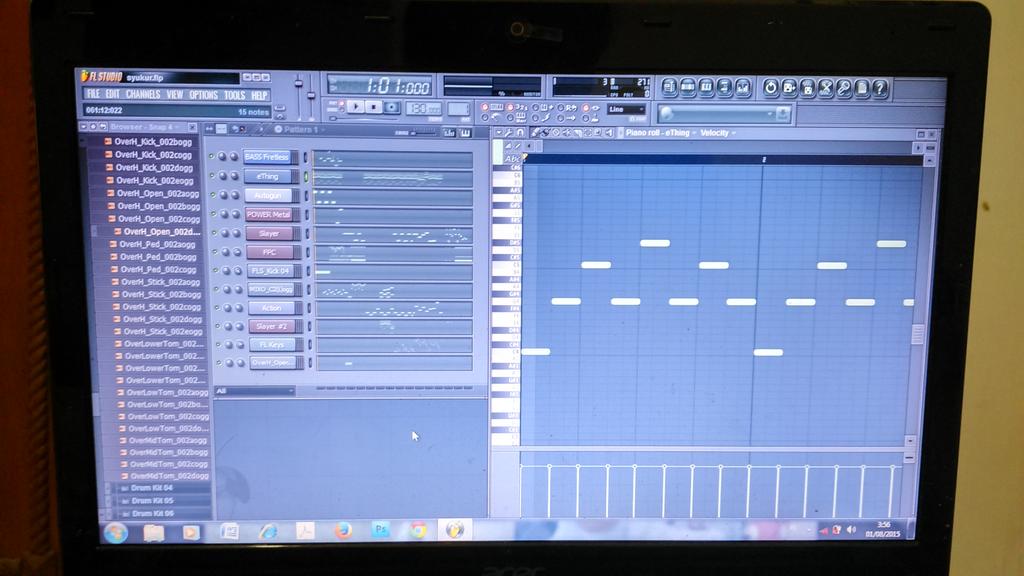Select the delete tool in piano roll
This screenshot has width=1024, height=576.
(556, 133)
